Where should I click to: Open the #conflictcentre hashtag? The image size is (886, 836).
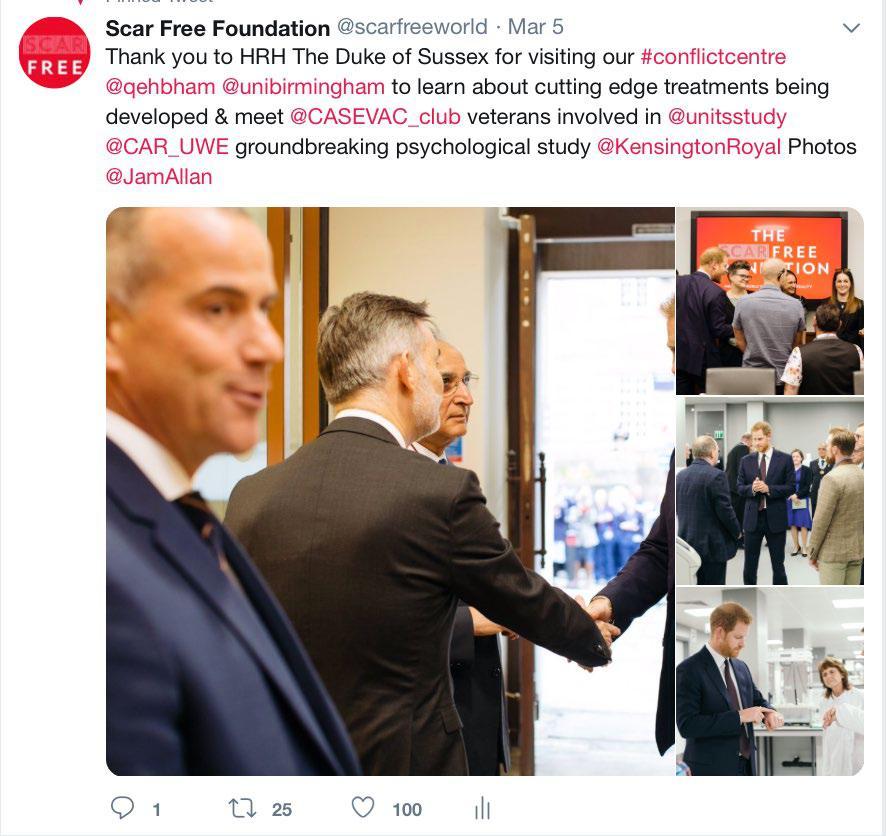[713, 57]
